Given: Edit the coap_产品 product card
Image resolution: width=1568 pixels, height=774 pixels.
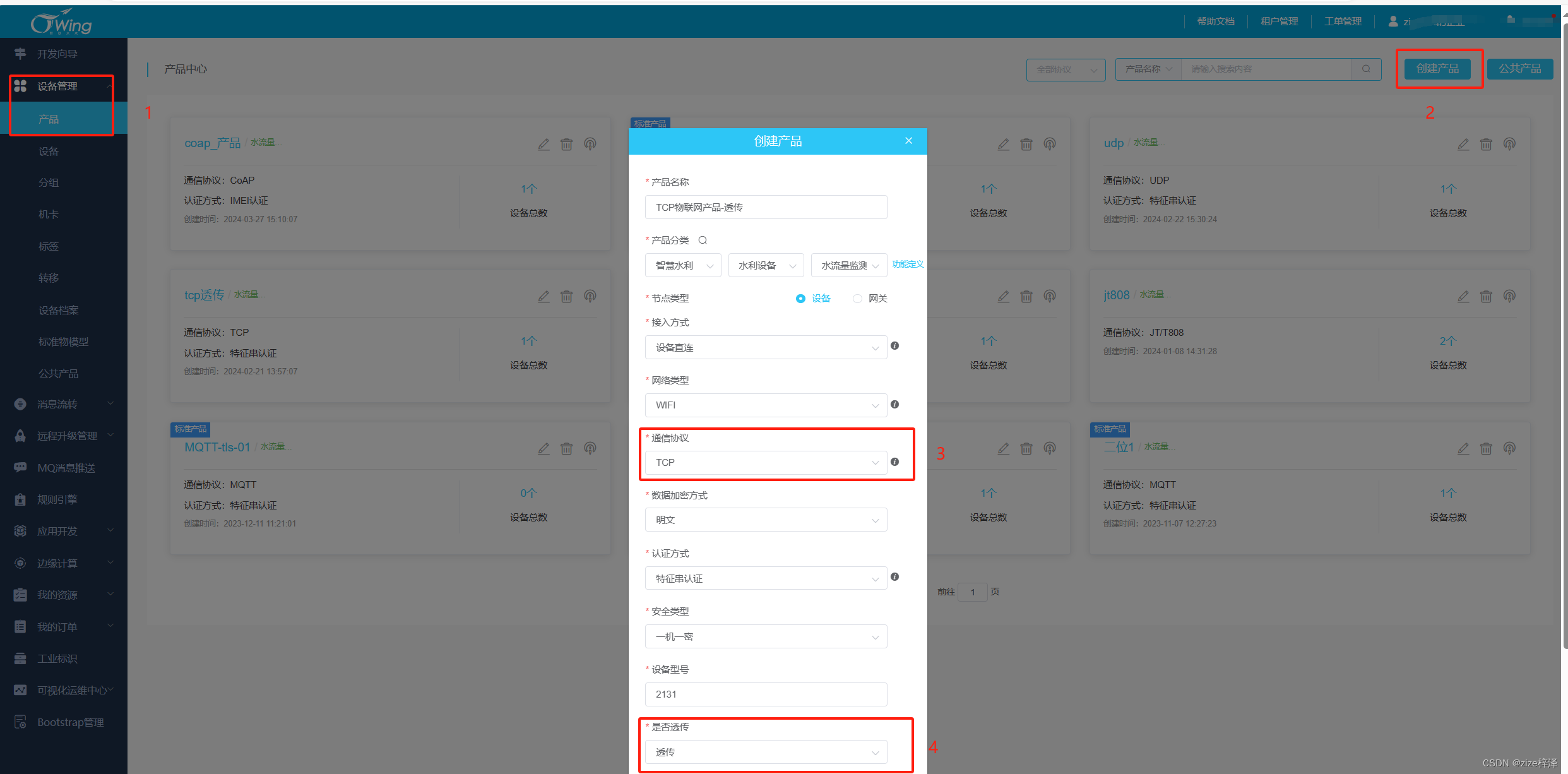Looking at the screenshot, I should (543, 145).
